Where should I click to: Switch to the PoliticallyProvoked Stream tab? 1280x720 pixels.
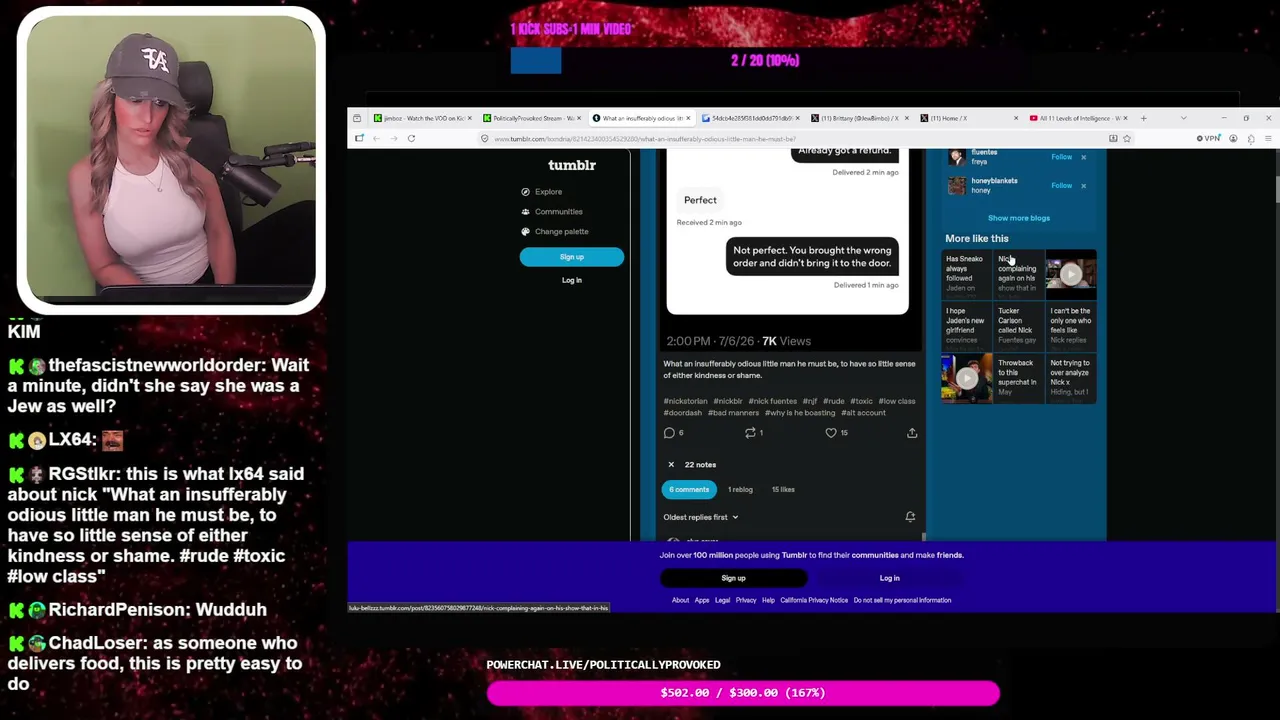pos(532,118)
